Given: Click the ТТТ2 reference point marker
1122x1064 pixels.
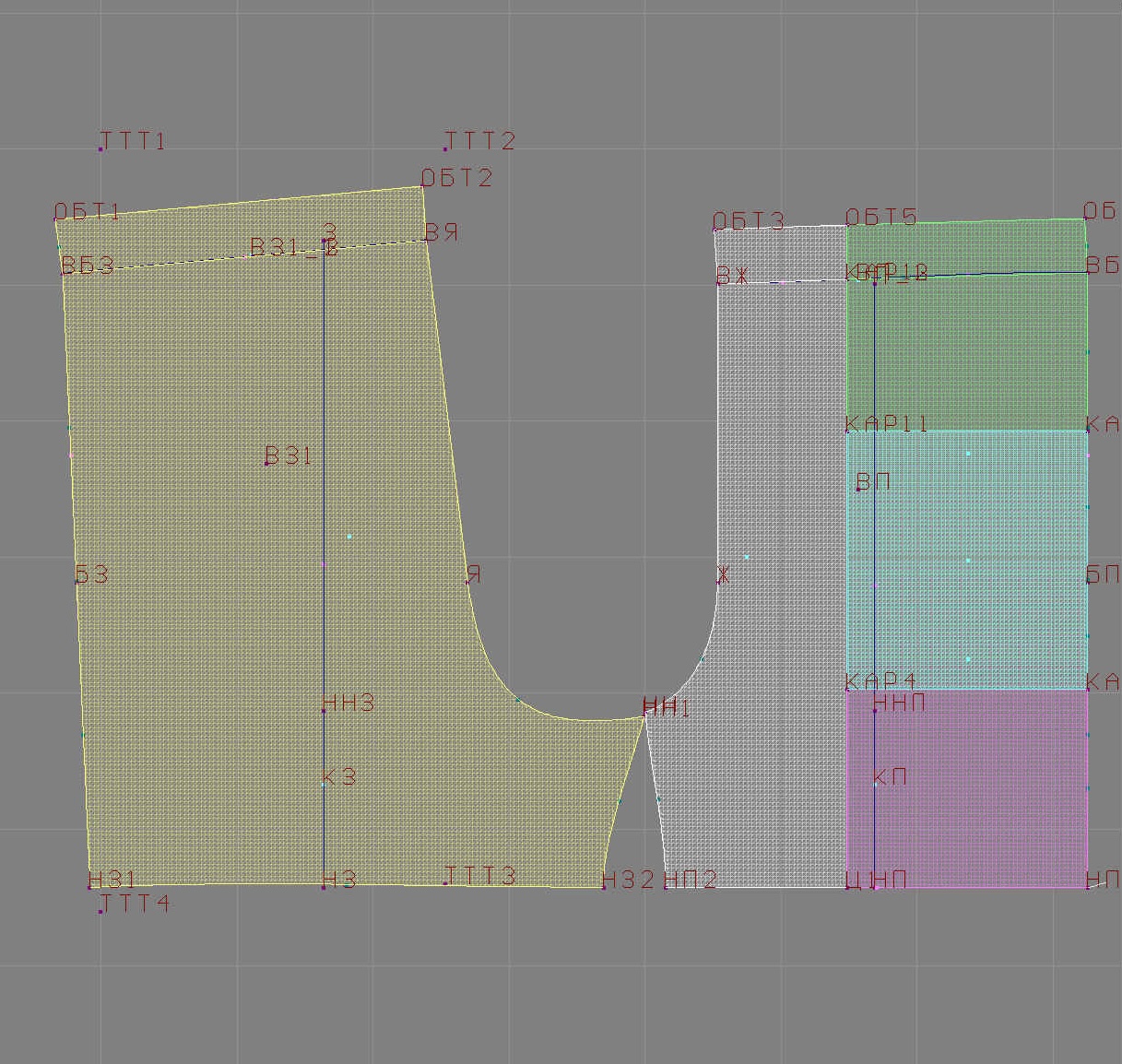Looking at the screenshot, I should pyautogui.click(x=446, y=148).
